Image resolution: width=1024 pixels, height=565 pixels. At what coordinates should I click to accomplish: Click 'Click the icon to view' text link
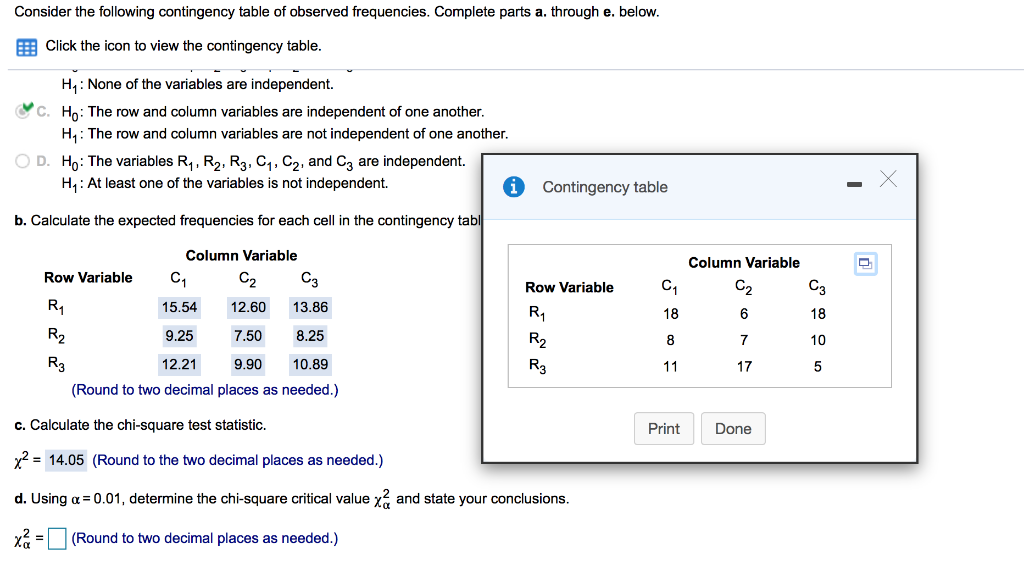coord(184,46)
